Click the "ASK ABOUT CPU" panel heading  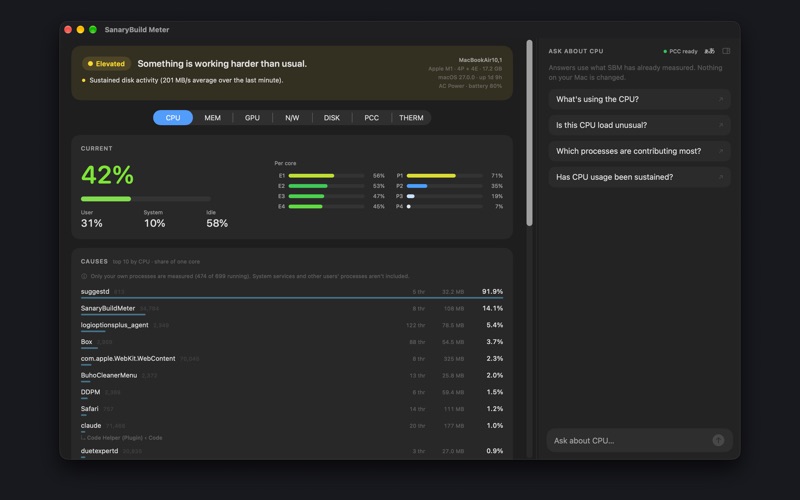[x=576, y=52]
